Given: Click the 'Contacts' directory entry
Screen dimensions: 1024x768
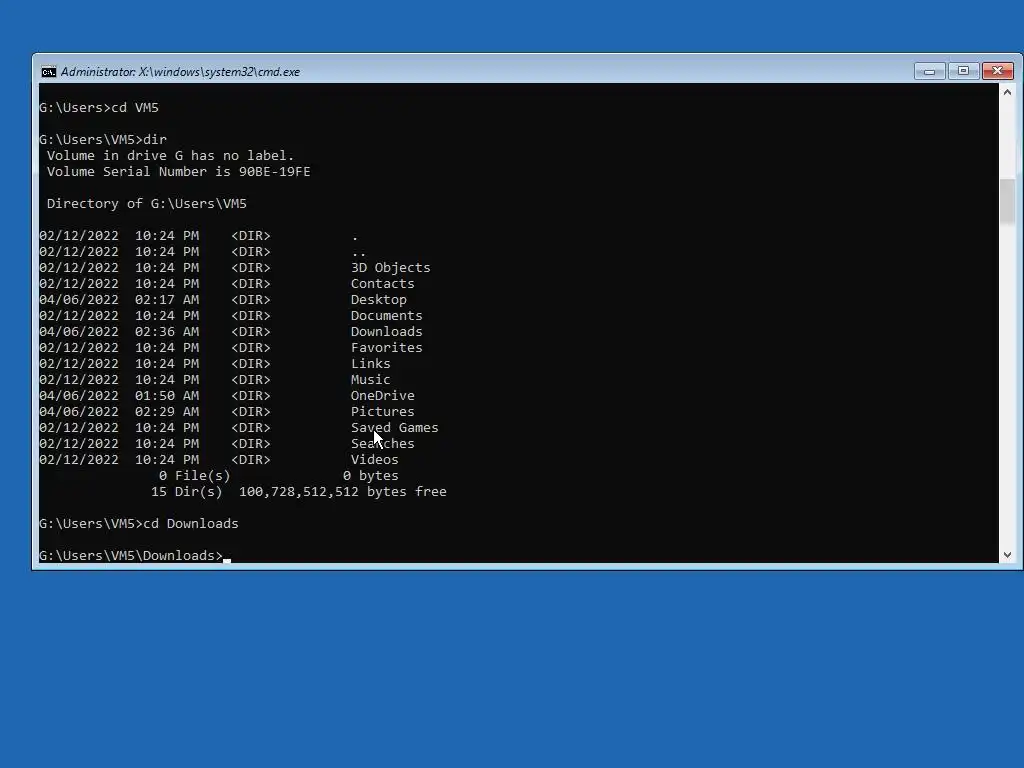Looking at the screenshot, I should click(383, 283).
